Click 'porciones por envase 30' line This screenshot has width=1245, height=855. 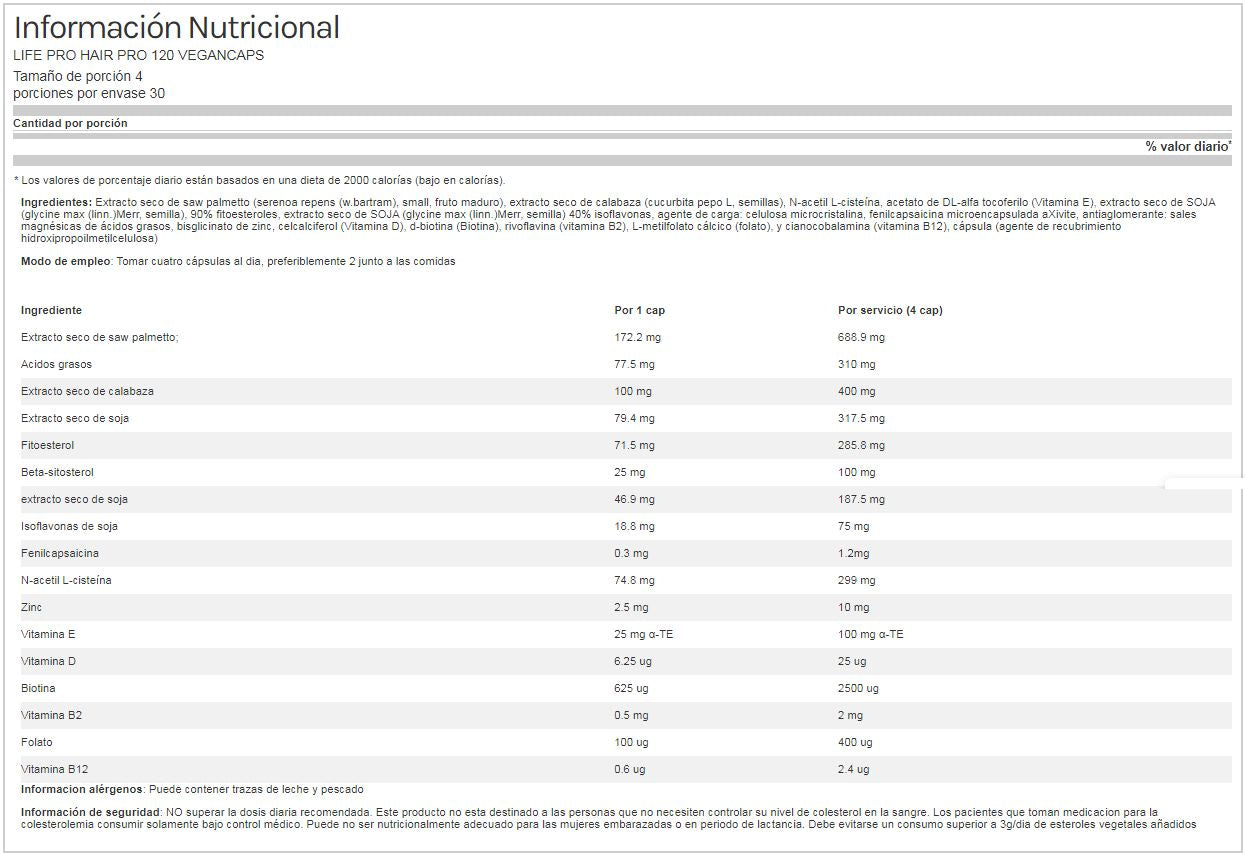click(x=89, y=94)
